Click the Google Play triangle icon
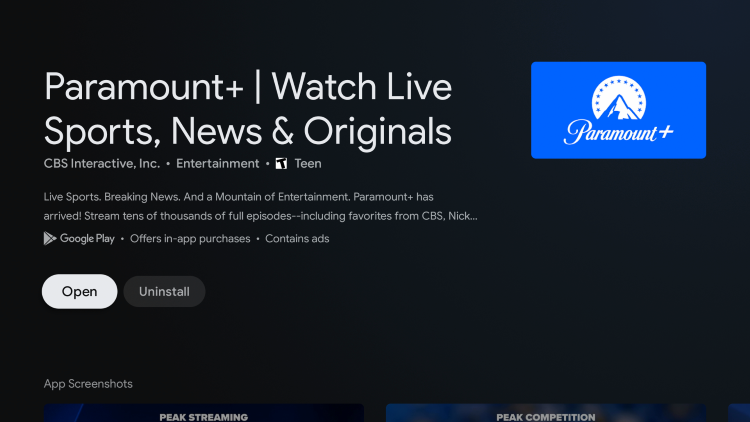The image size is (750, 422). 50,238
